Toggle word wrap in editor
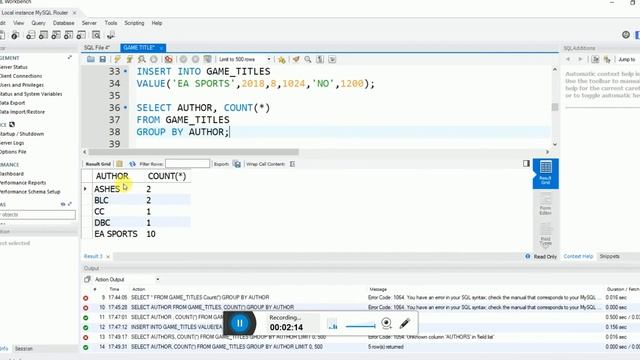Image resolution: width=640 pixels, height=360 pixels. click(x=332, y=60)
